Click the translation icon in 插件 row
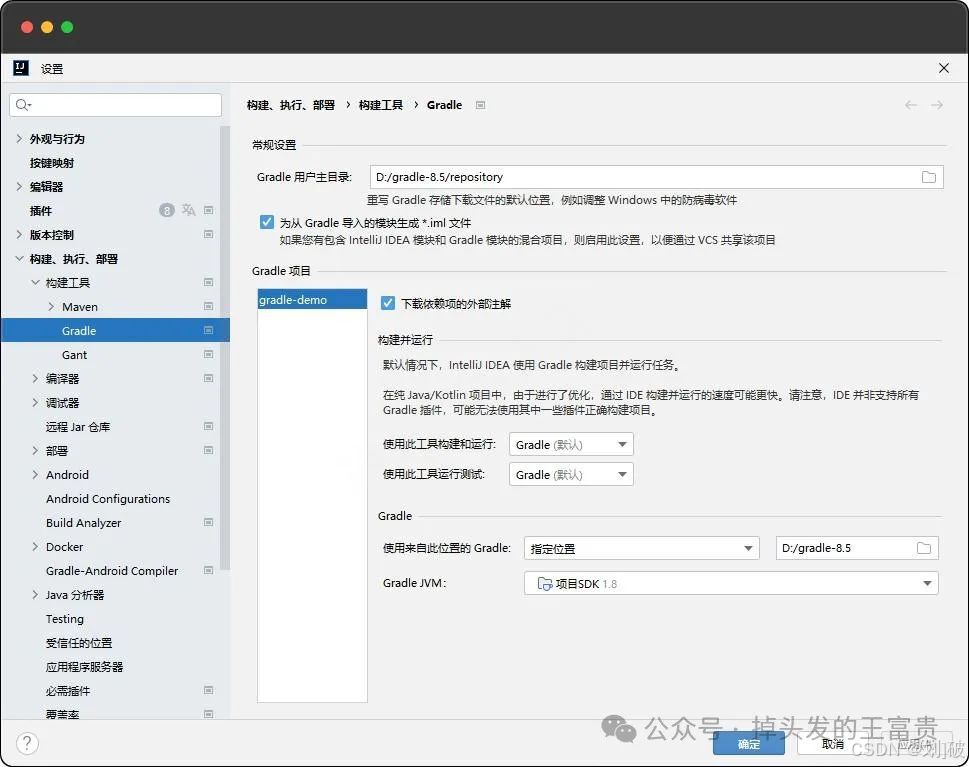969x767 pixels. click(x=188, y=211)
